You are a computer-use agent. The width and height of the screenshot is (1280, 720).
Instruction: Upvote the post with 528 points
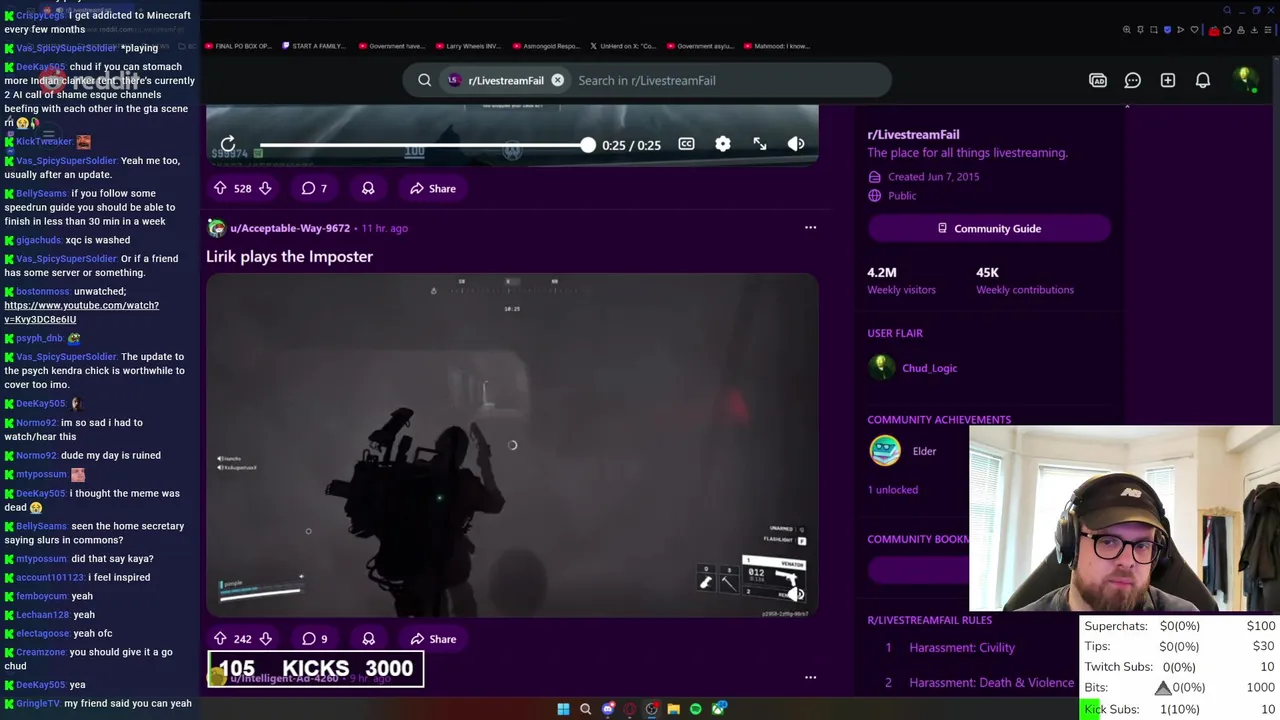point(220,188)
